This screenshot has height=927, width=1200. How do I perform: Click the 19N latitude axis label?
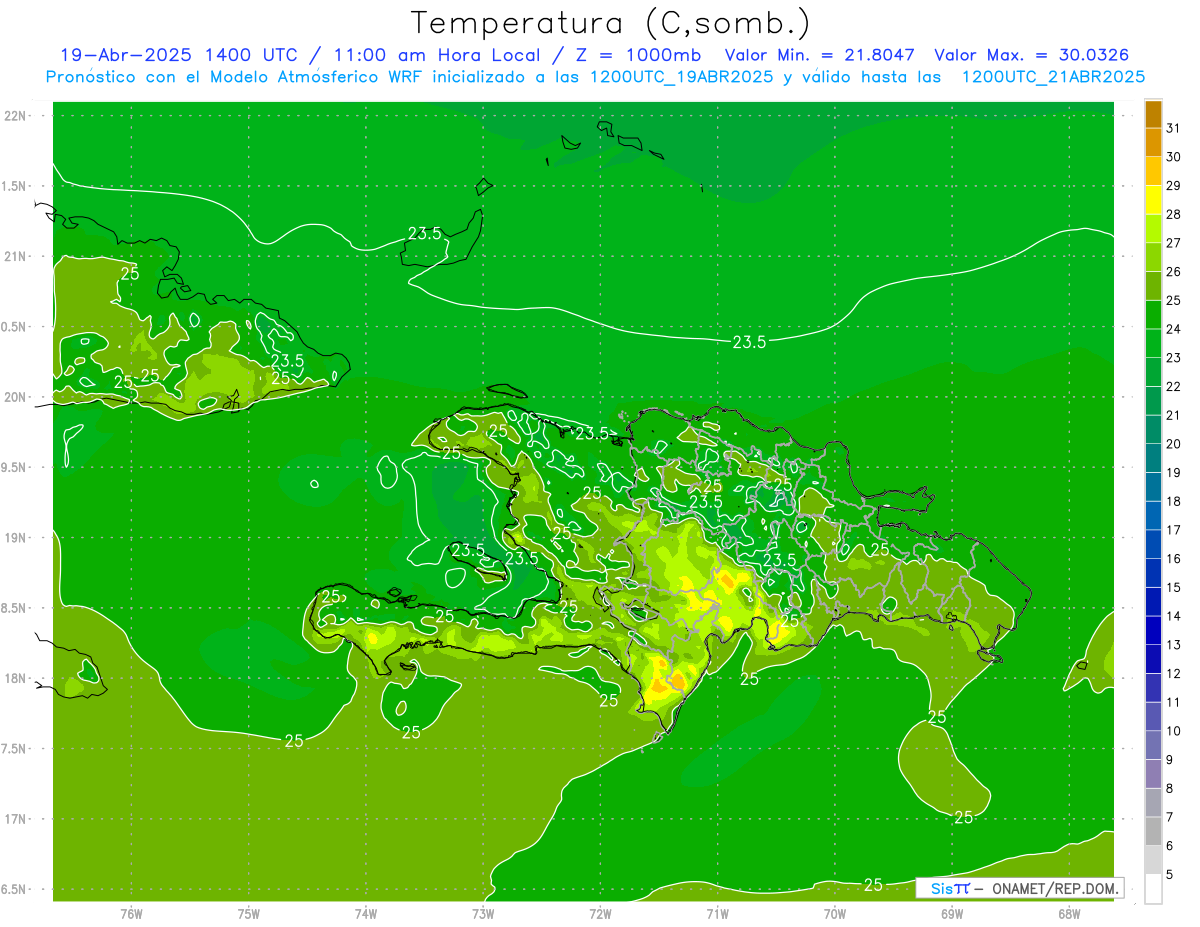[17, 538]
